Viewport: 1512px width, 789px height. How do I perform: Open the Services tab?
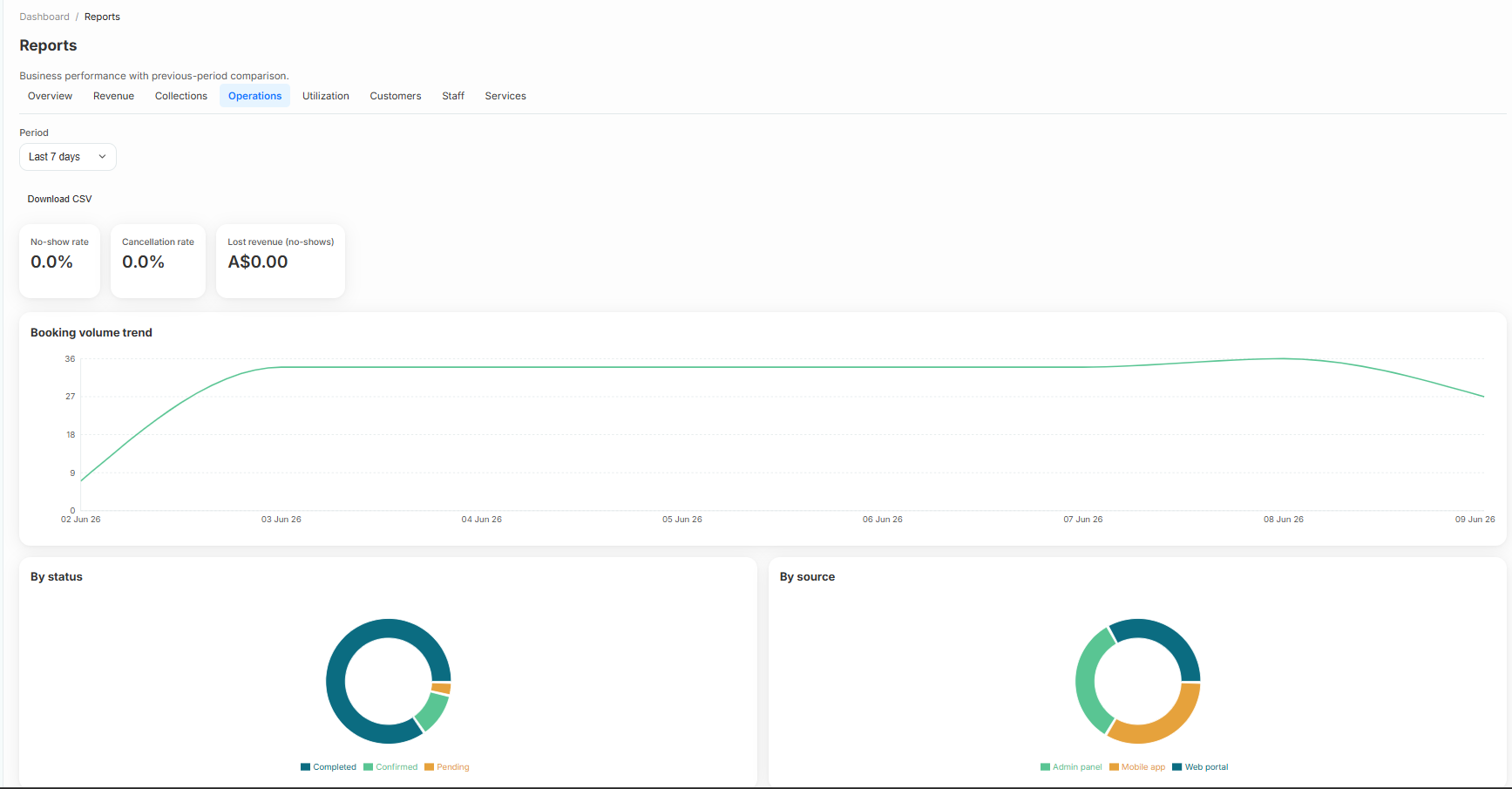(x=505, y=96)
